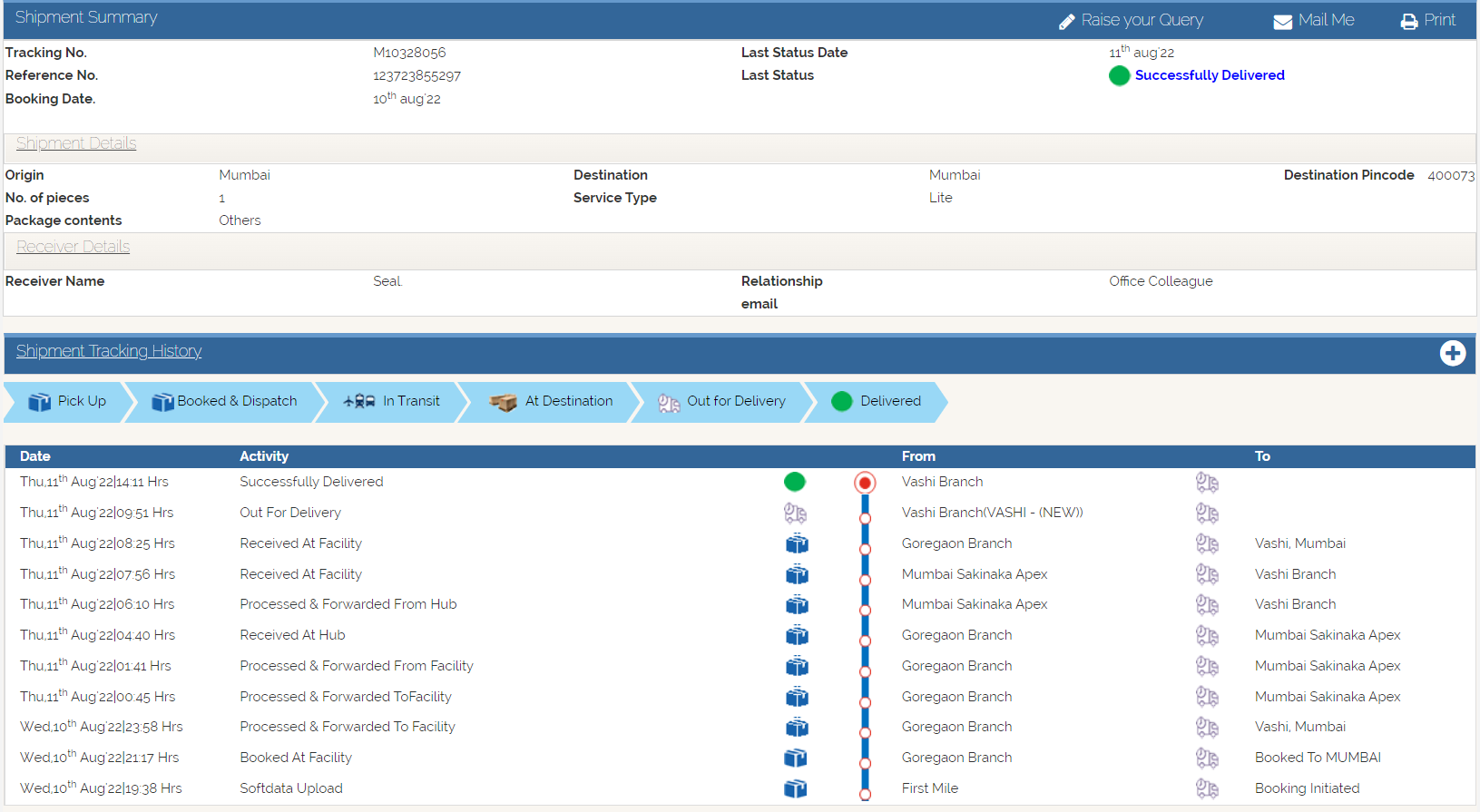The image size is (1480, 812).
Task: Click scooter icon in the 08:25 Hrs row
Action: pyautogui.click(x=1207, y=543)
